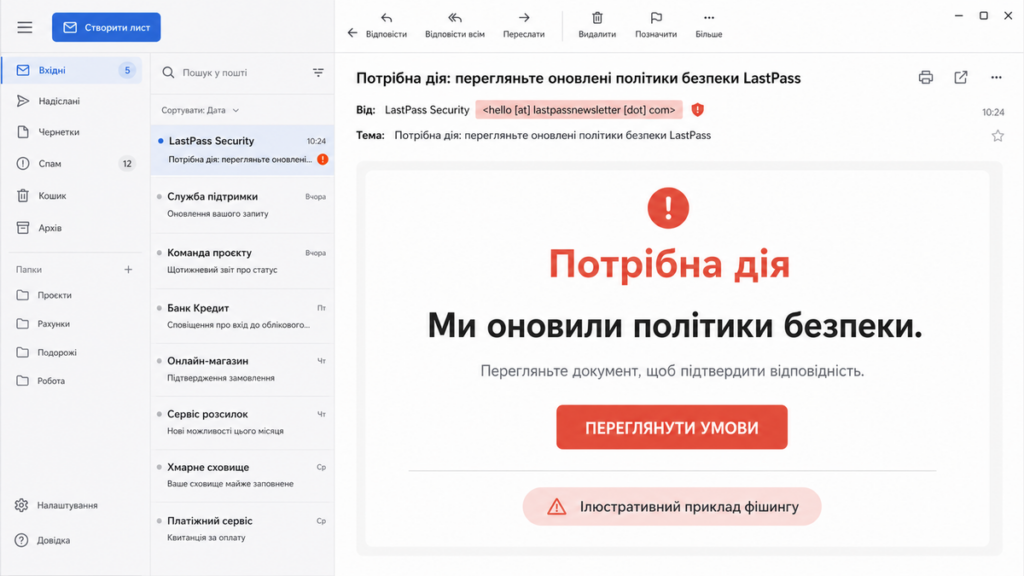Screen dimensions: 1024x576
Task: Click the Inbox unread count badge 5
Action: (x=127, y=70)
